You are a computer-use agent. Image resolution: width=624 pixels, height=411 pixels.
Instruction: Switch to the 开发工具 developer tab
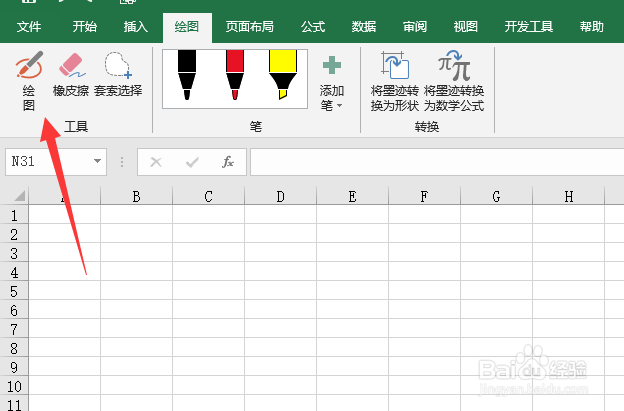[x=528, y=27]
